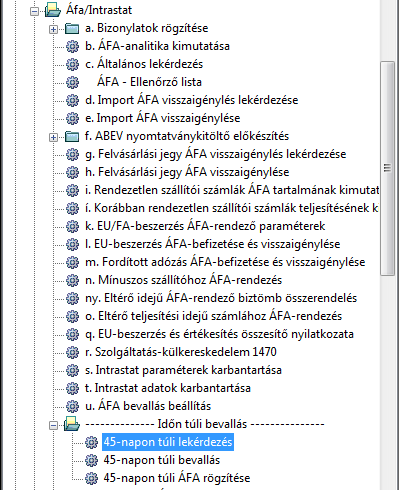The image size is (399, 490).
Task: Click gear icon of c. Általános lekérdezés
Action: 72,64
